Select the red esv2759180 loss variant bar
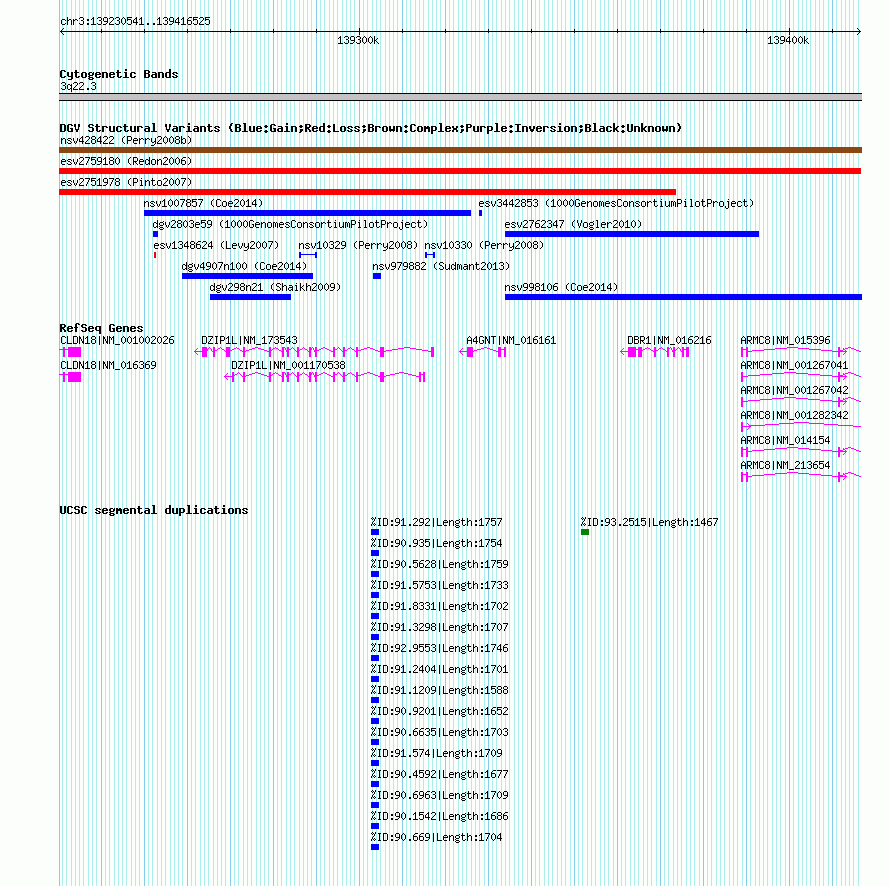Screen dimensions: 890x886 [460, 171]
